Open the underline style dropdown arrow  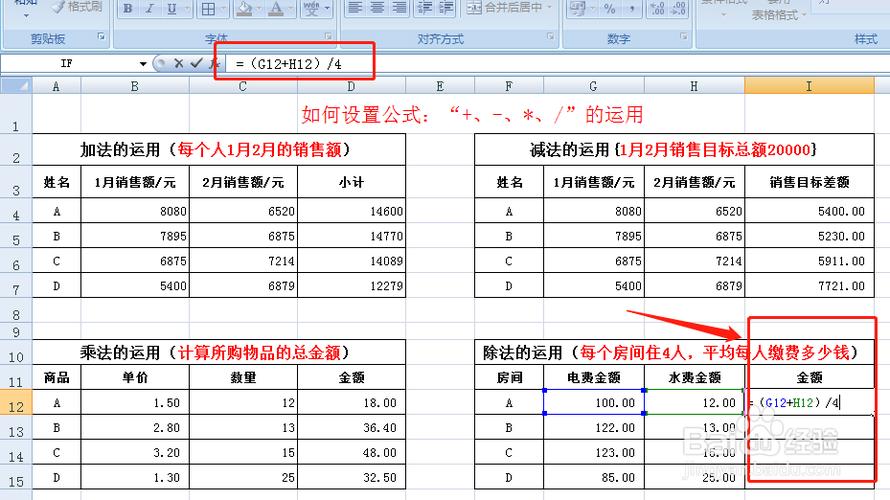[x=187, y=8]
